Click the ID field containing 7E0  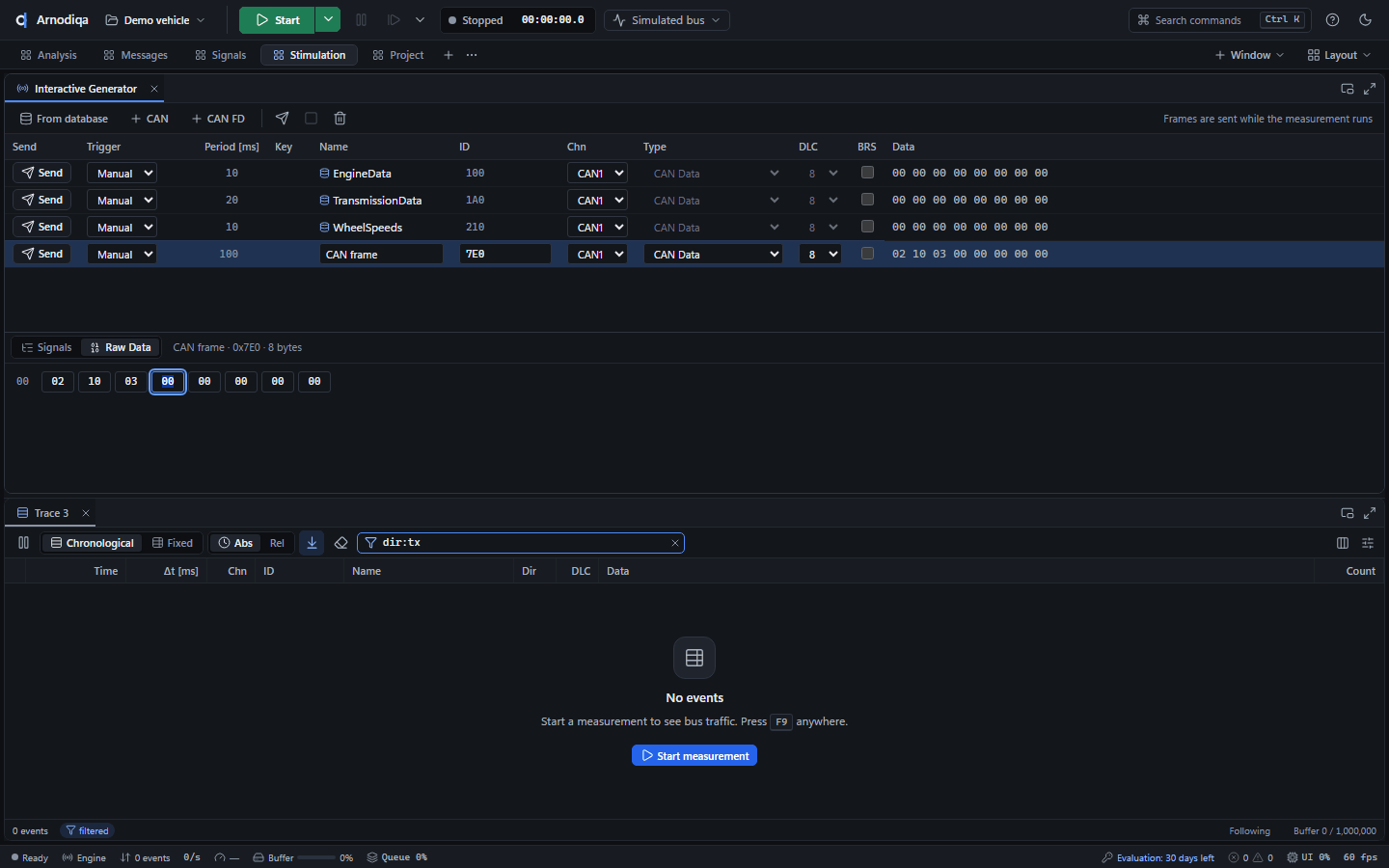pos(504,254)
